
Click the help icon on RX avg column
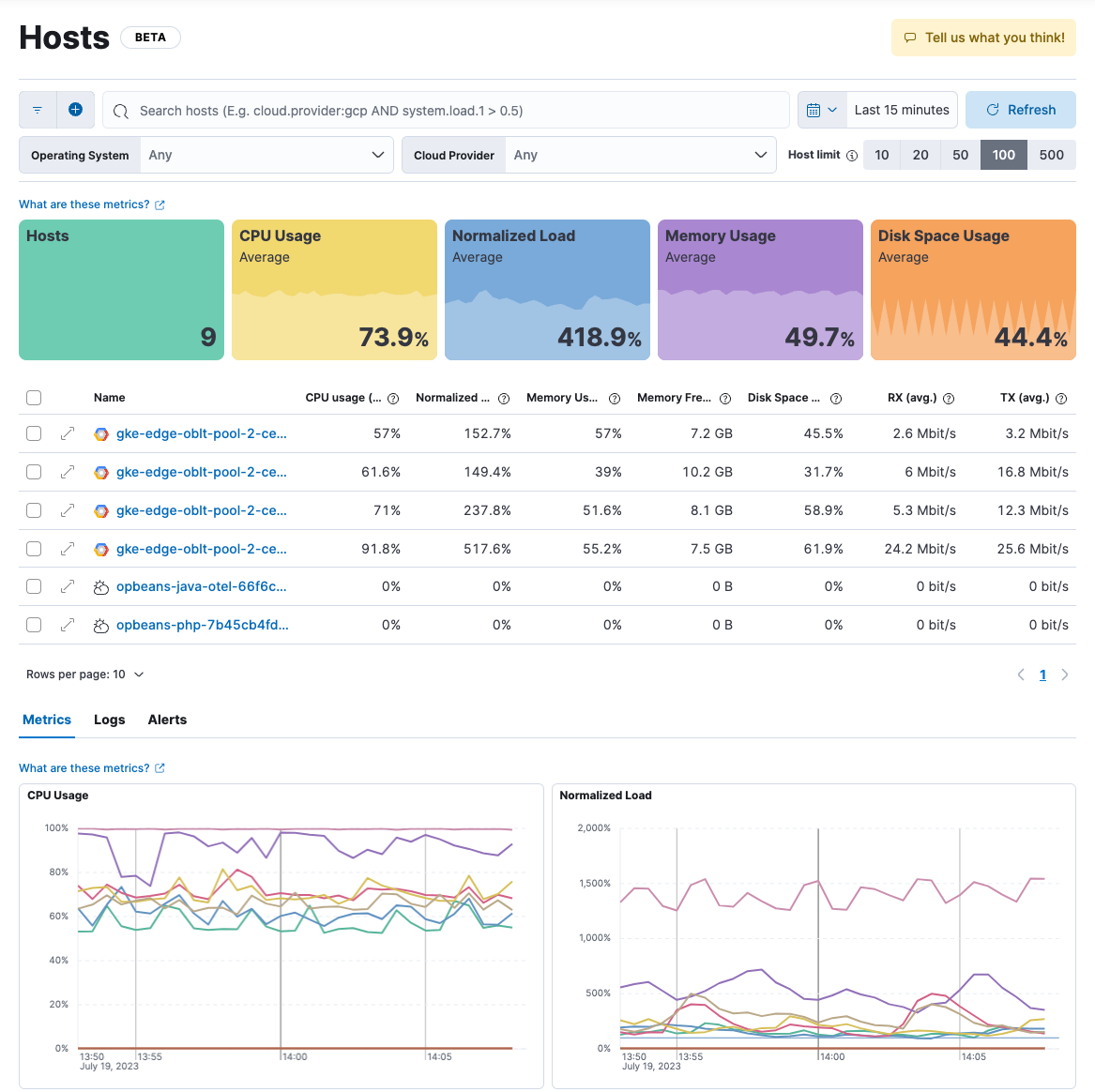tap(949, 398)
